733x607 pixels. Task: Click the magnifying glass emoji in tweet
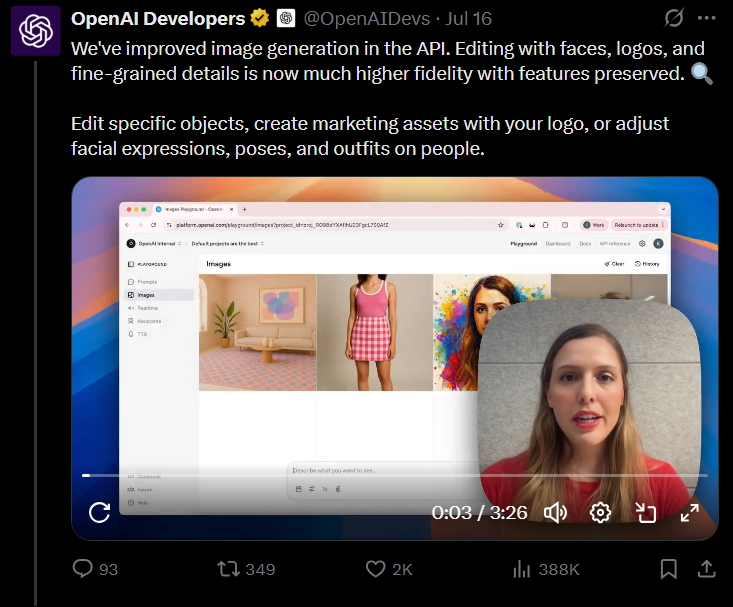[x=702, y=74]
